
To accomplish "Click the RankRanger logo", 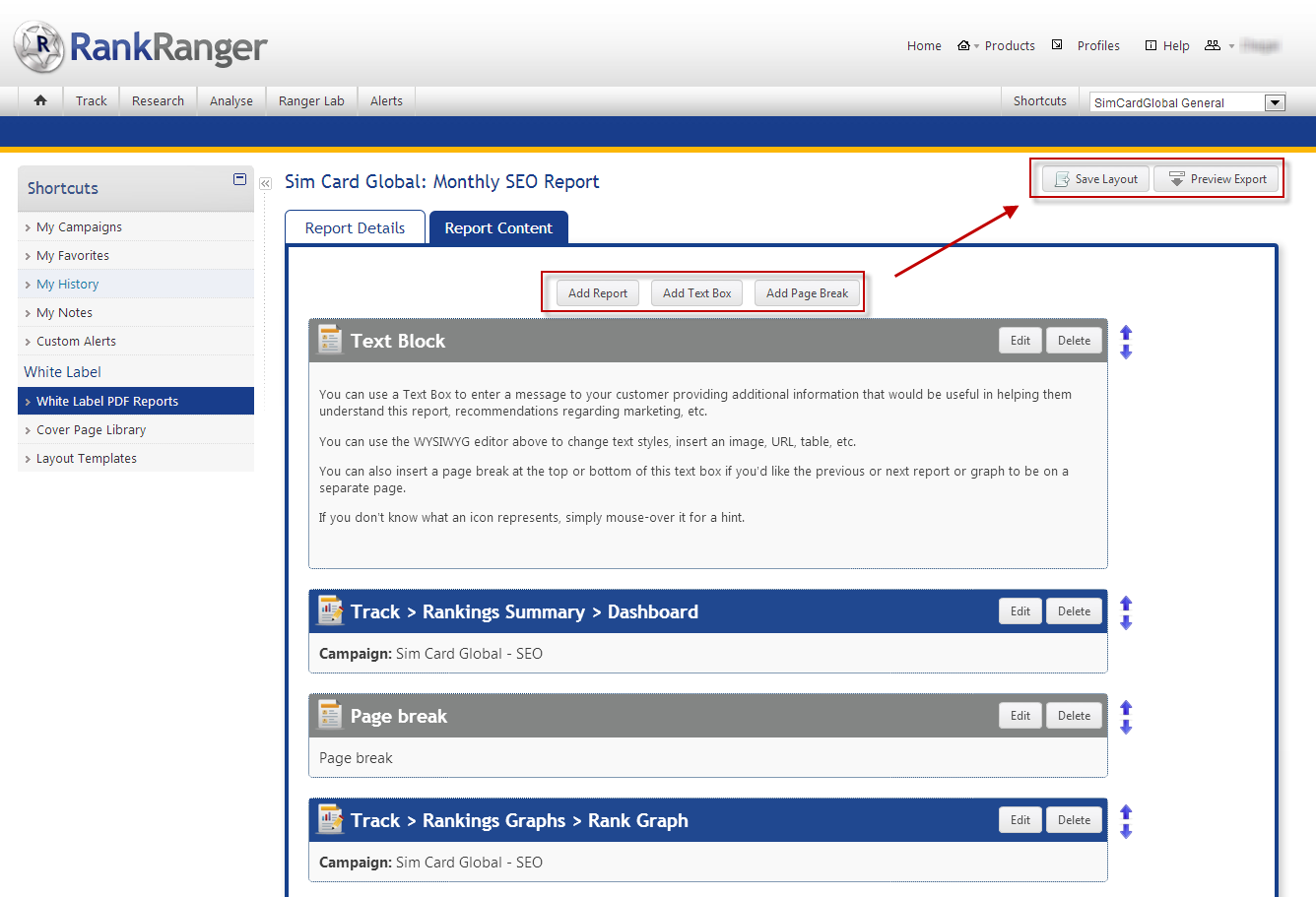I will coord(140,46).
